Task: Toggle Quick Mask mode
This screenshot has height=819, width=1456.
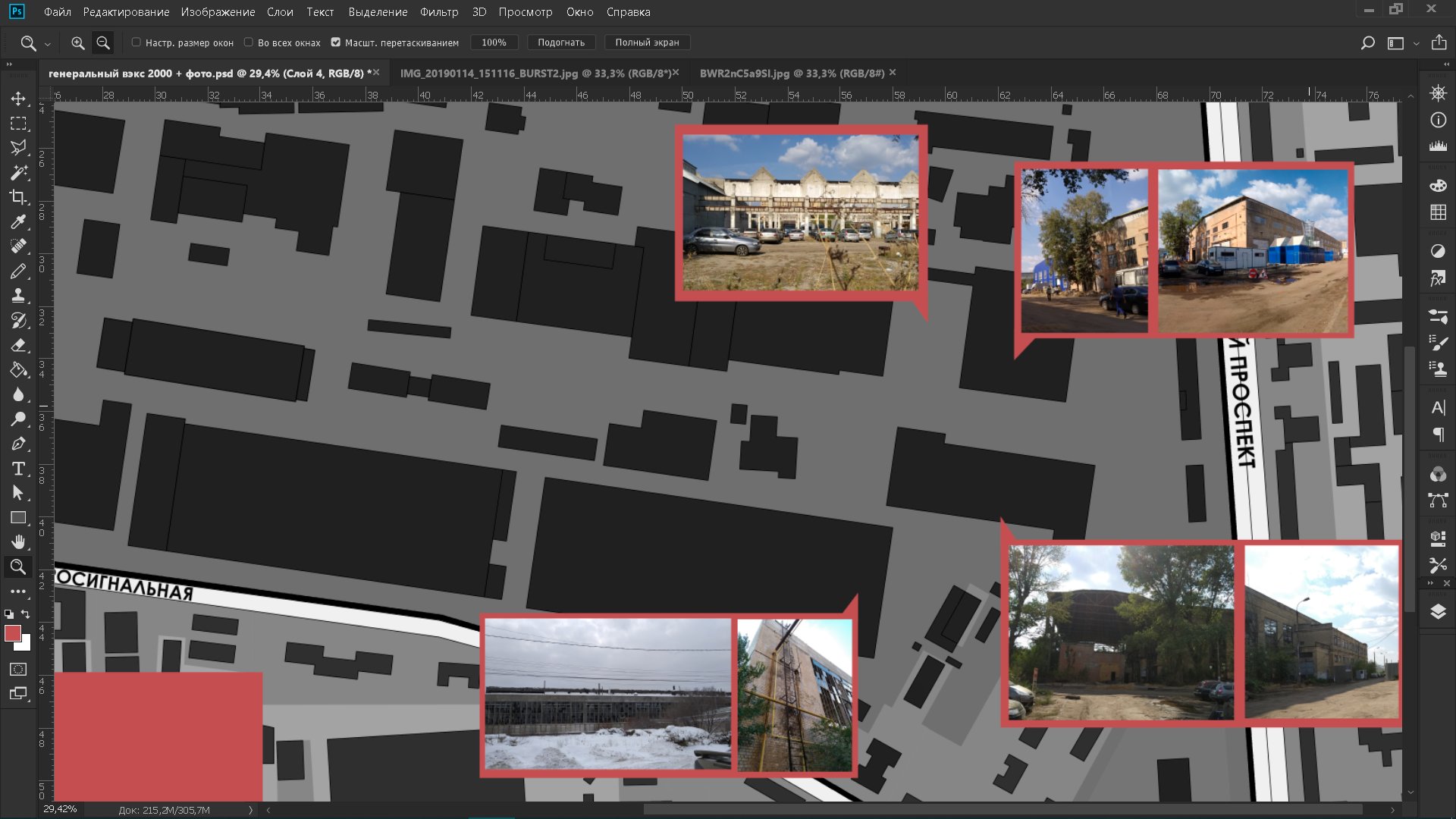Action: pos(18,669)
